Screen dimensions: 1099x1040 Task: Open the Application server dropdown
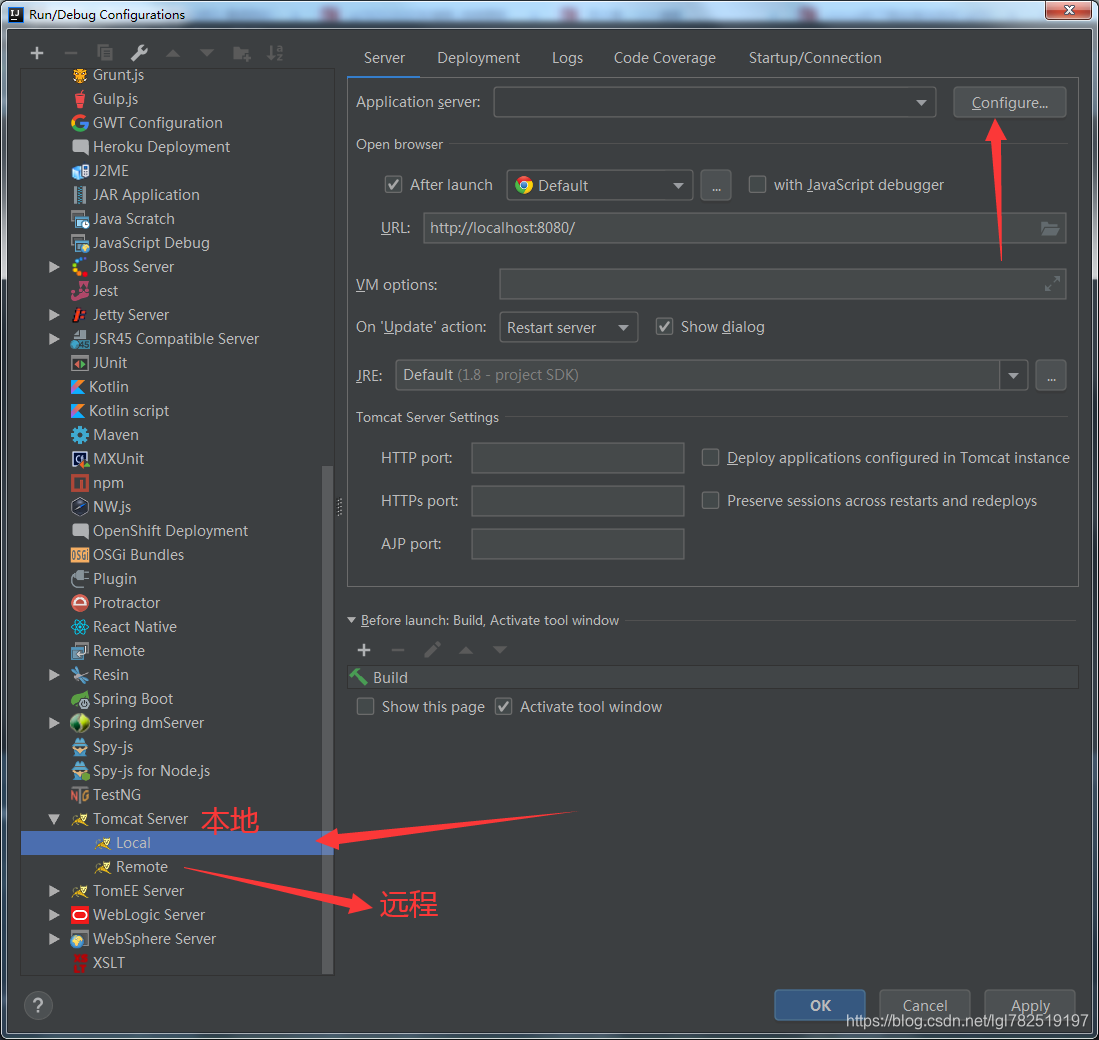pos(714,102)
